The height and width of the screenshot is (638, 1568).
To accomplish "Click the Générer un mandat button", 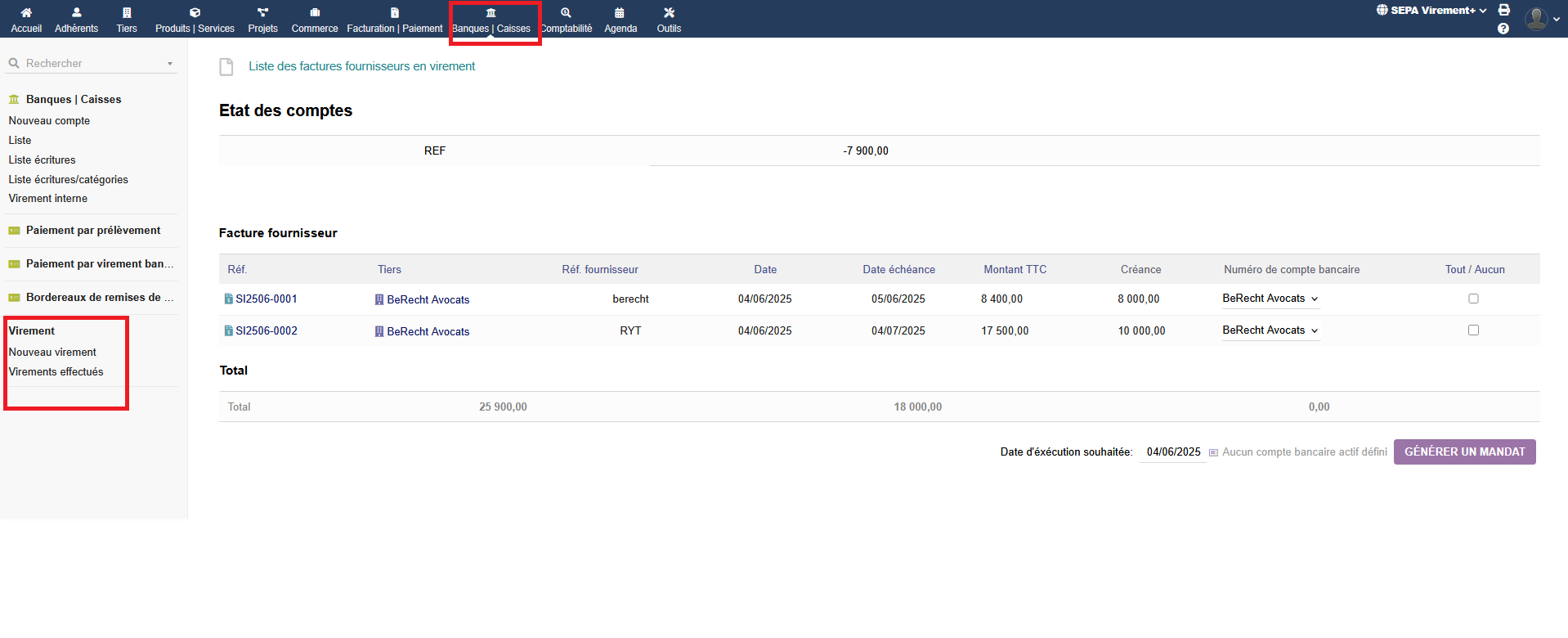I will click(x=1464, y=452).
